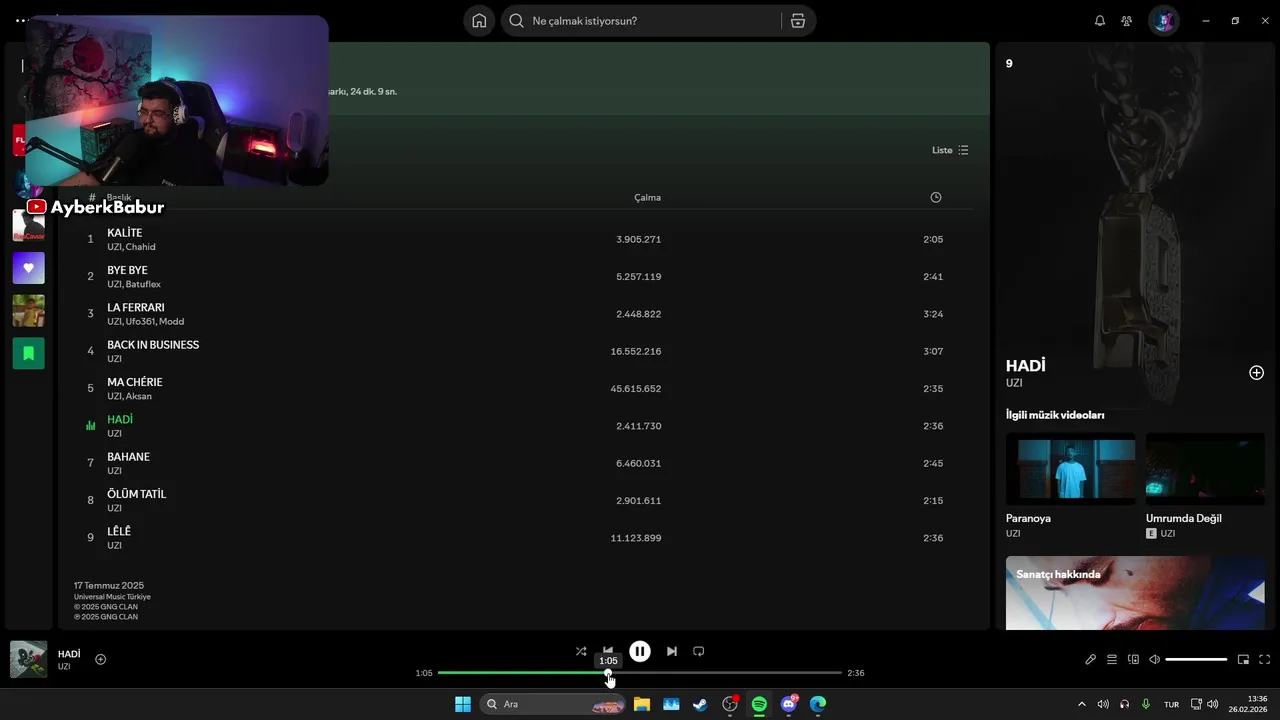Image resolution: width=1280 pixels, height=720 pixels.
Task: Add current song via plus icon in bottom bar
Action: coord(100,659)
